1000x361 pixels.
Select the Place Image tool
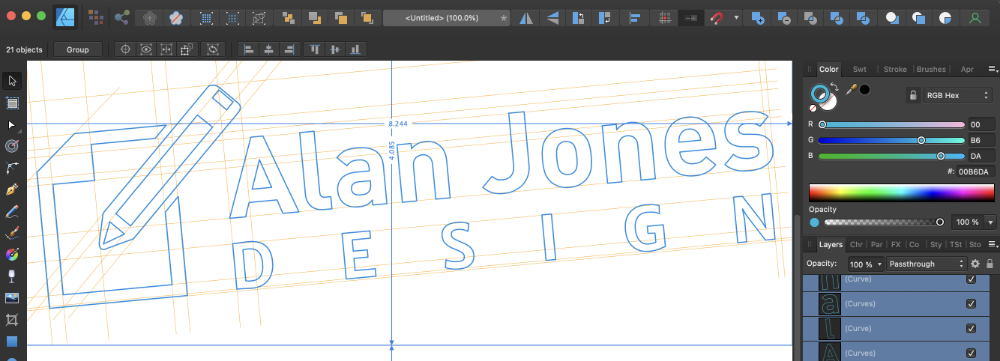pos(11,298)
